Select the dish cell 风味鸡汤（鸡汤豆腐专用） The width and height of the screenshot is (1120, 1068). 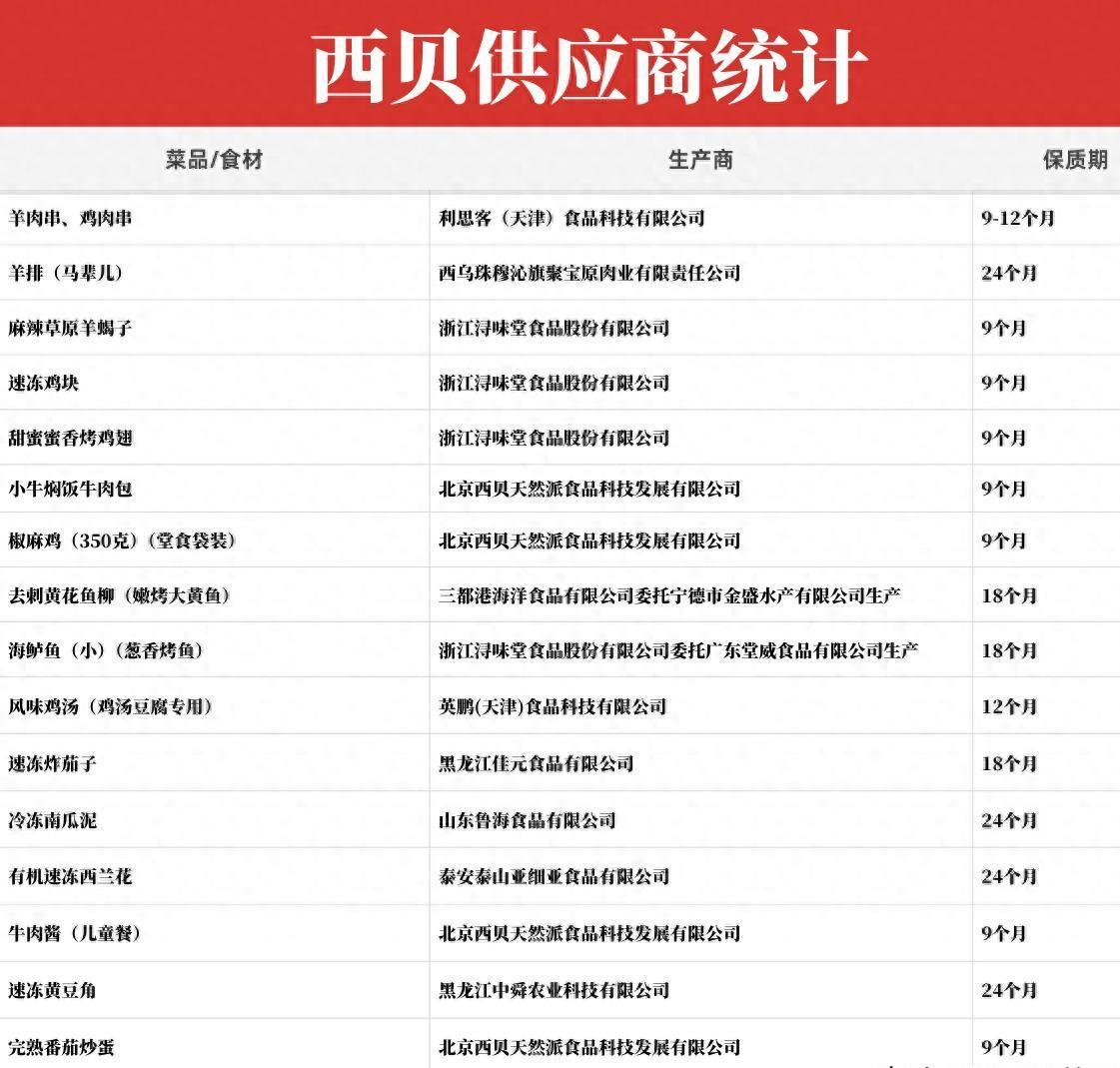(111, 706)
